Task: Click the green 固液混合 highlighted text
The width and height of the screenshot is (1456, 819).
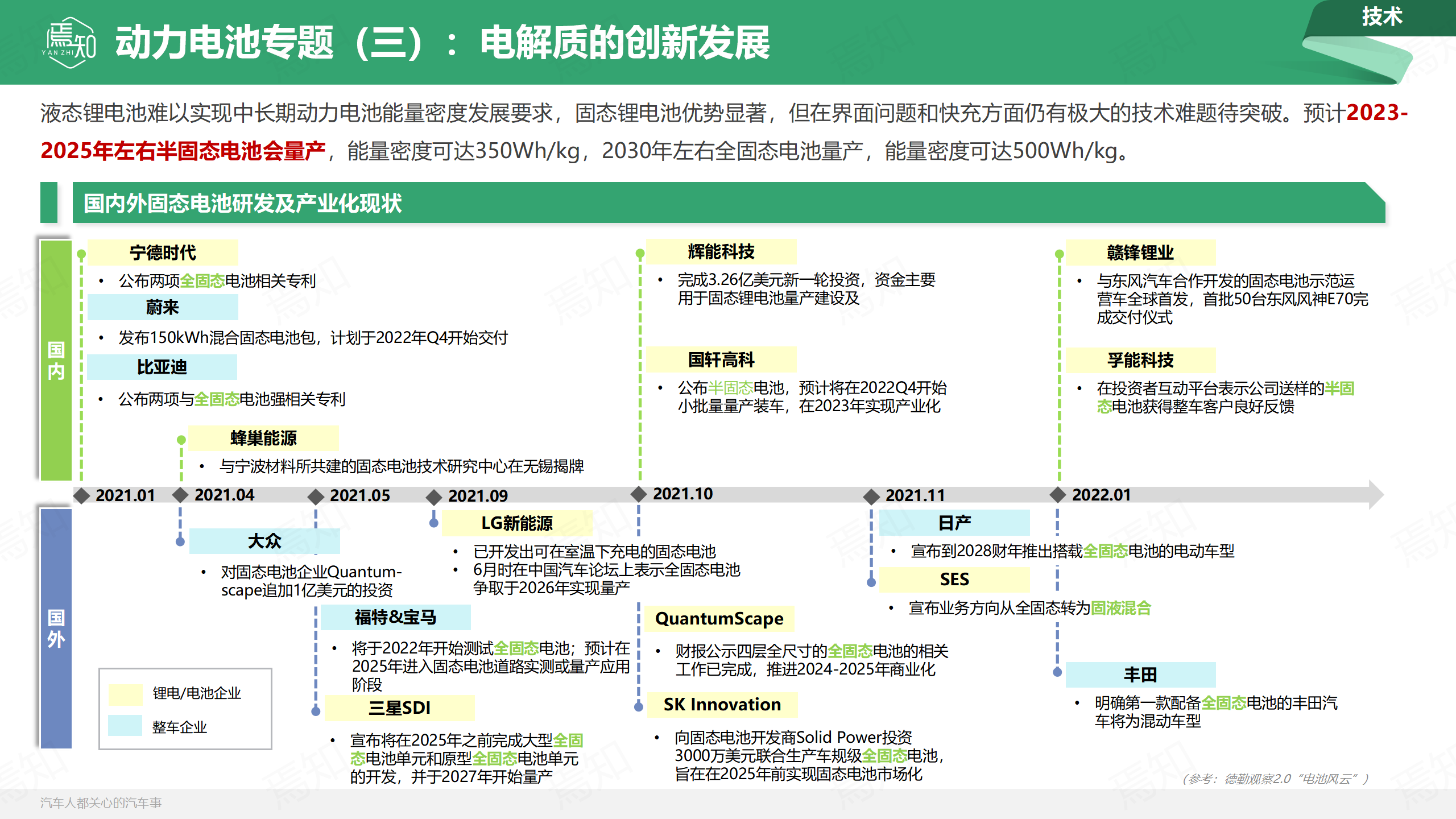Action: click(1120, 609)
